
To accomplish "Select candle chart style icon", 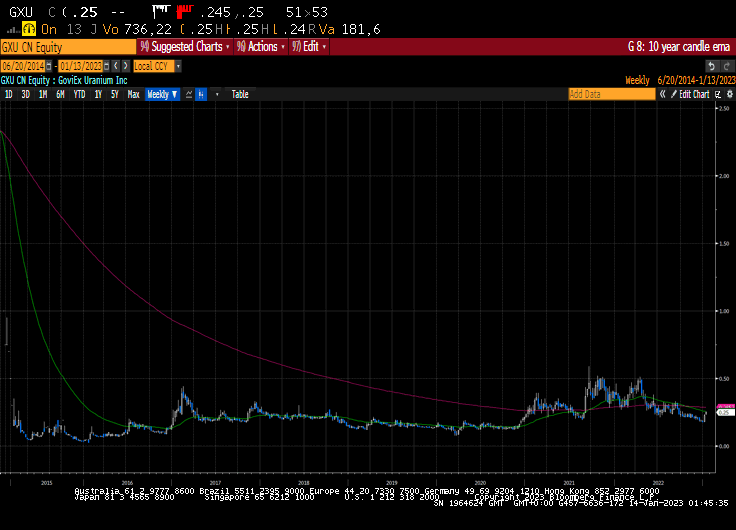I will 201,94.
